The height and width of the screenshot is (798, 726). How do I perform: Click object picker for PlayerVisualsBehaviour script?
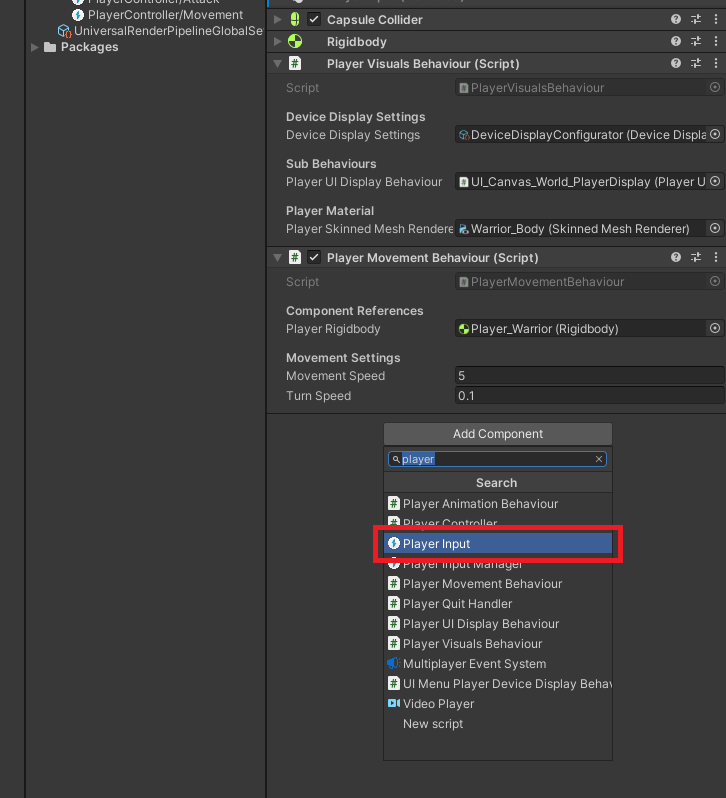click(715, 87)
